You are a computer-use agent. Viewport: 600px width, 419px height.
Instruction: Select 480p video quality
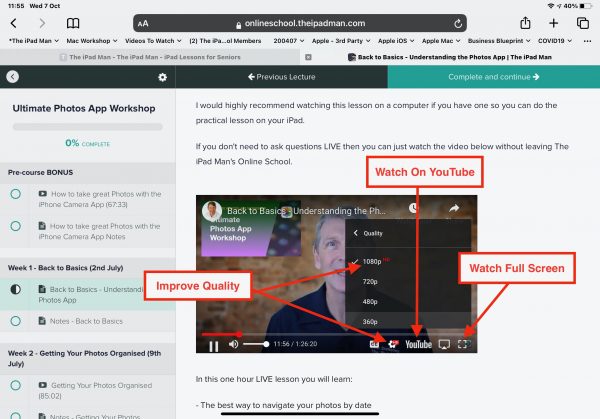coord(408,302)
